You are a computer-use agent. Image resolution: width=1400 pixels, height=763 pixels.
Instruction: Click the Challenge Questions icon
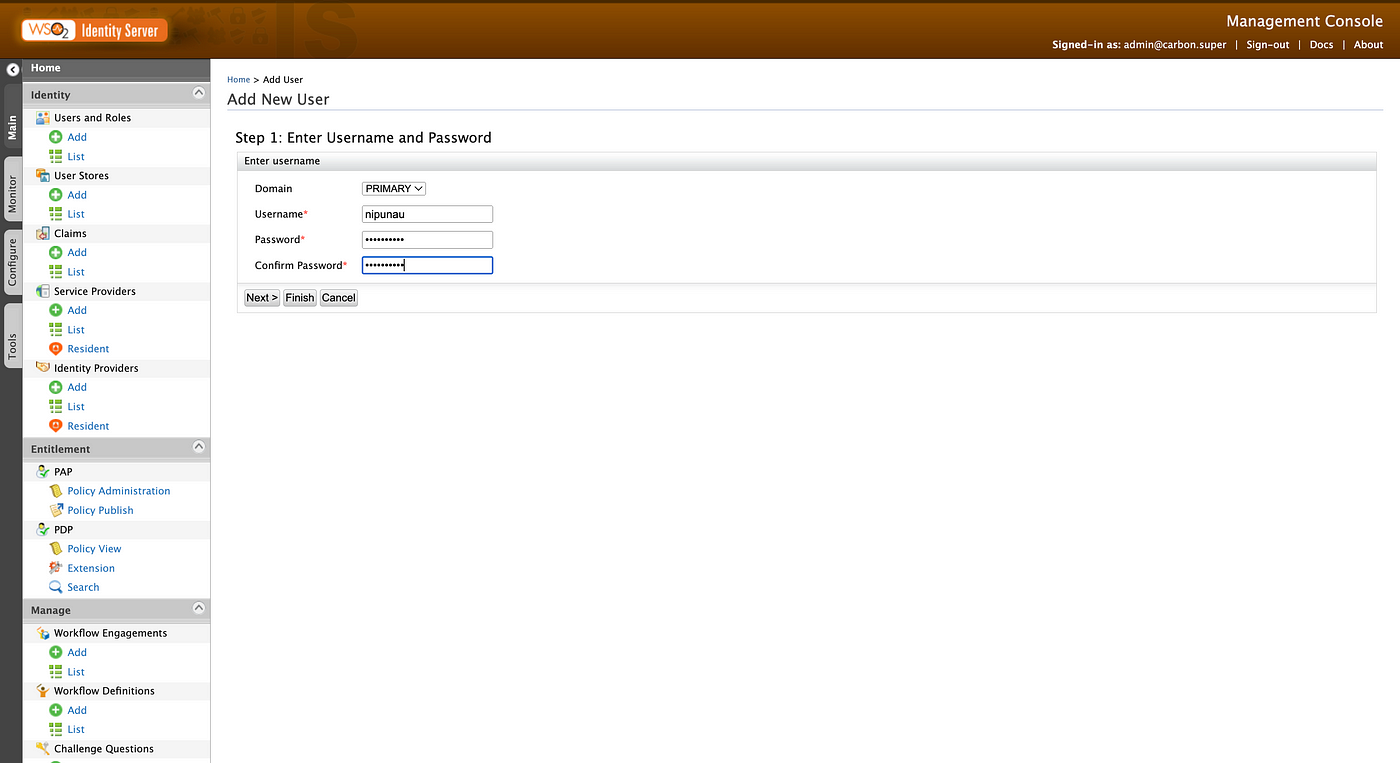click(43, 749)
